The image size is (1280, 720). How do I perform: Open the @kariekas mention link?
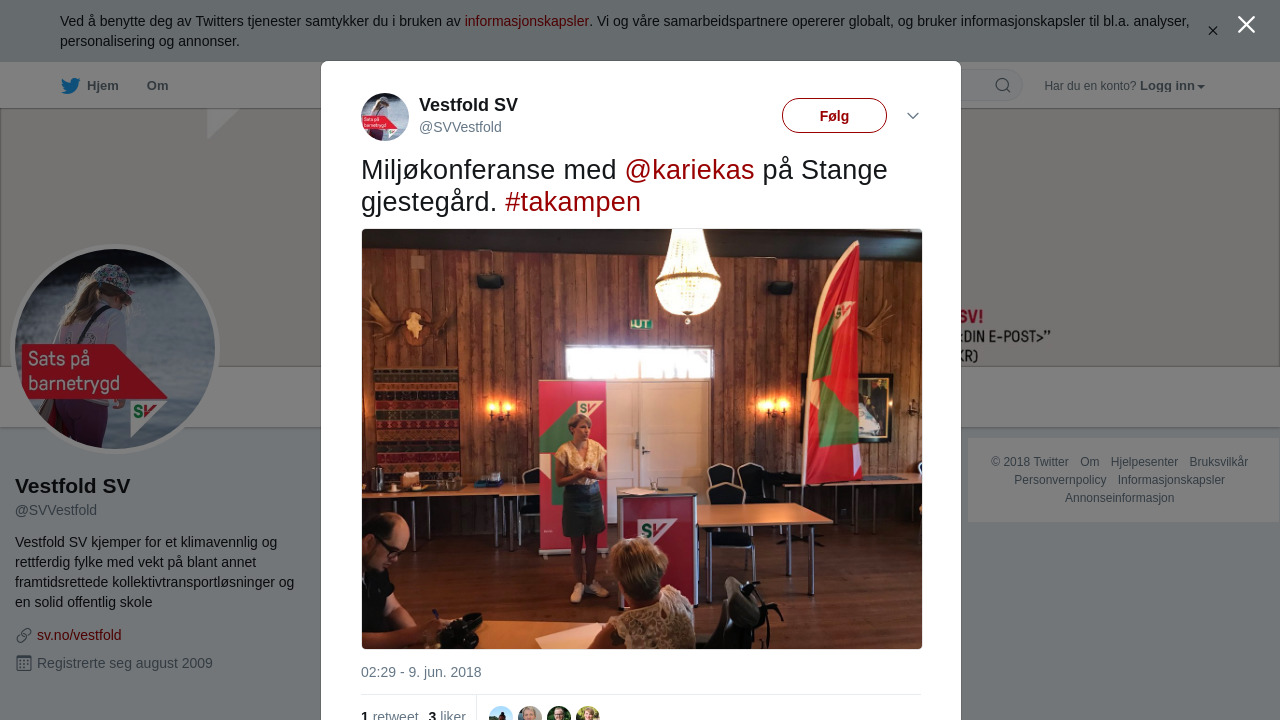(x=689, y=170)
